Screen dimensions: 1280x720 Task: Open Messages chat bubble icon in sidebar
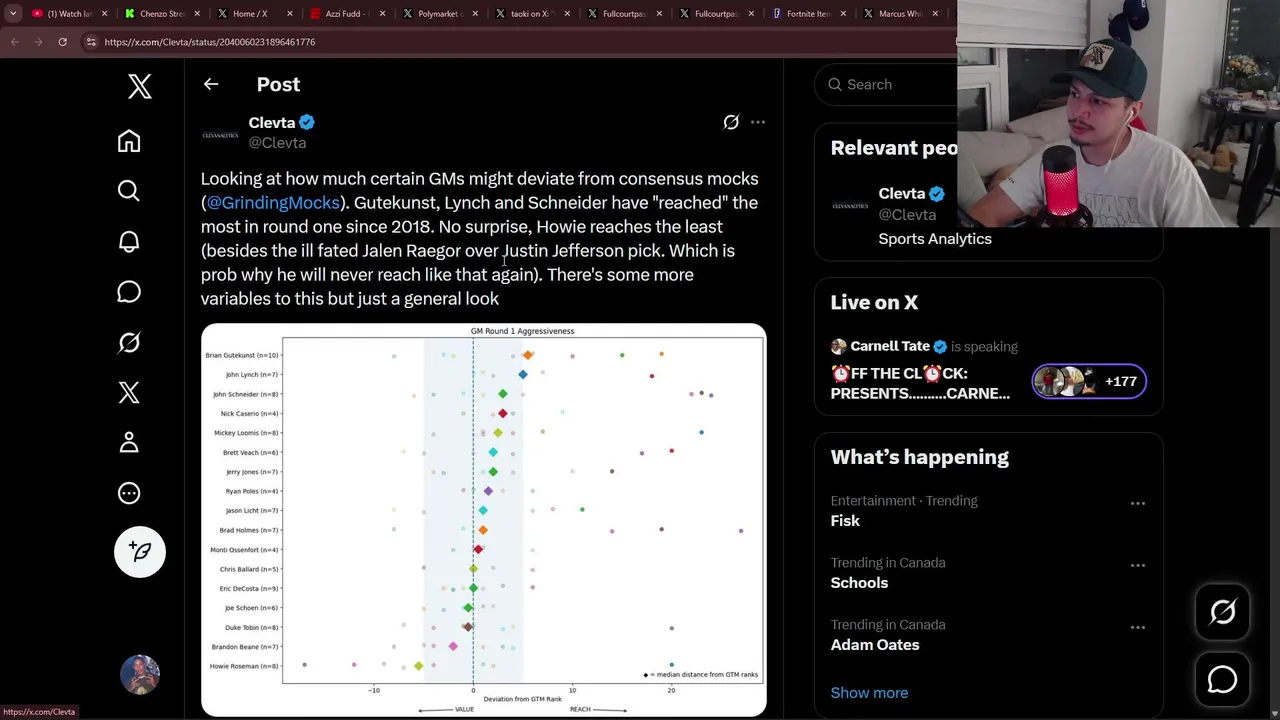pyautogui.click(x=129, y=292)
